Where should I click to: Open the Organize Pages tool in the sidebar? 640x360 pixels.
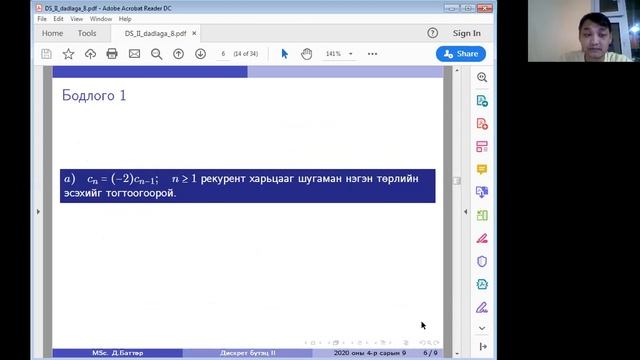pyautogui.click(x=482, y=215)
